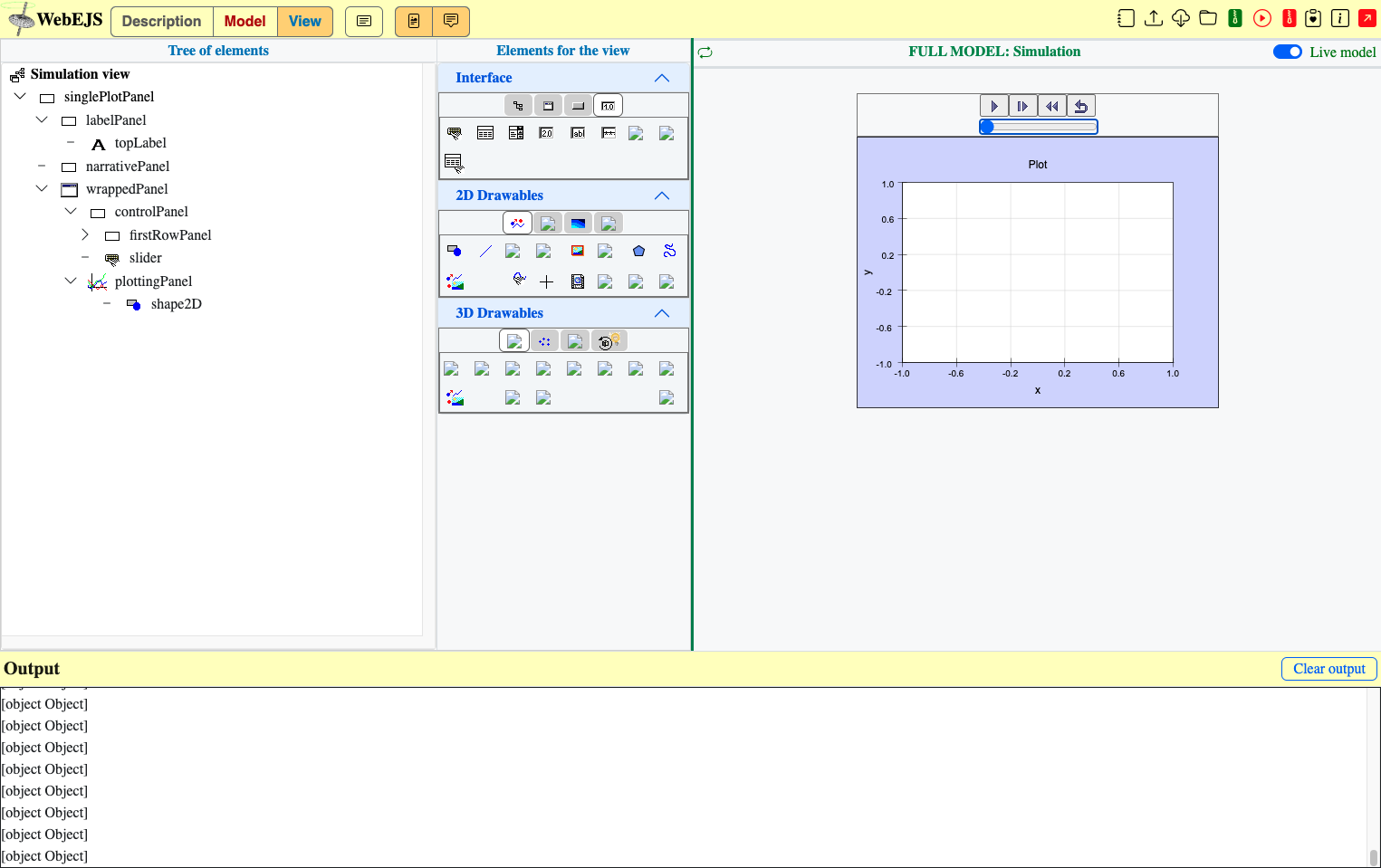Viewport: 1381px width, 868px height.
Task: Select shape2D in the element tree
Action: click(177, 304)
